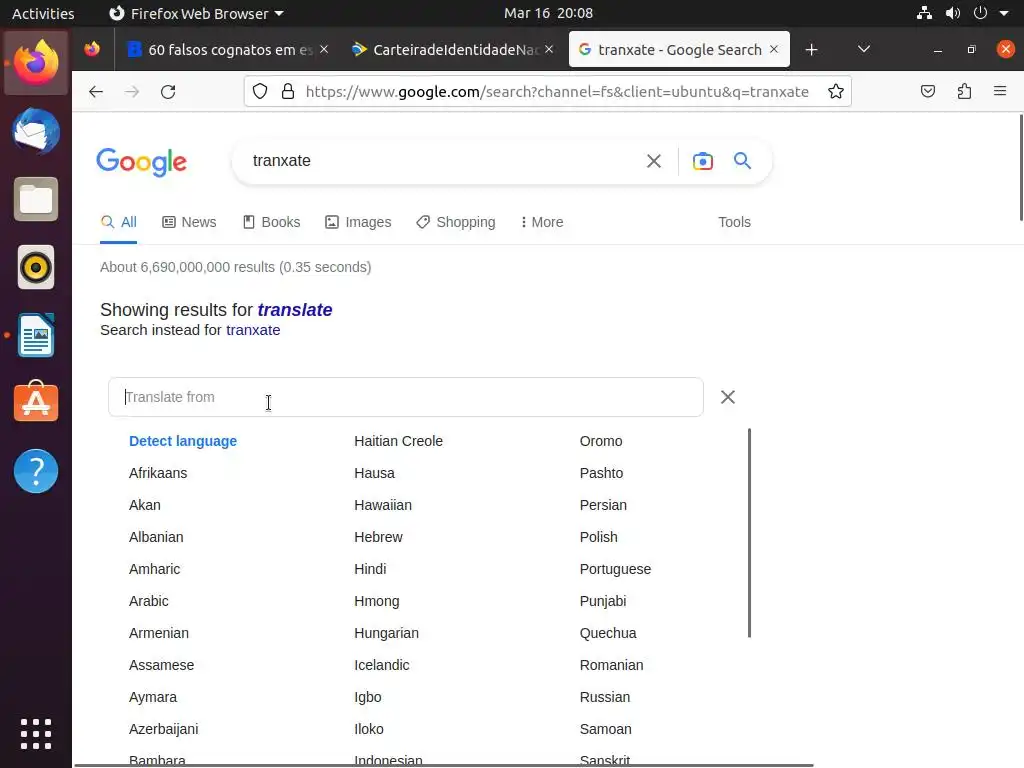1024x768 pixels.
Task: Select the Books search filter
Action: click(272, 222)
